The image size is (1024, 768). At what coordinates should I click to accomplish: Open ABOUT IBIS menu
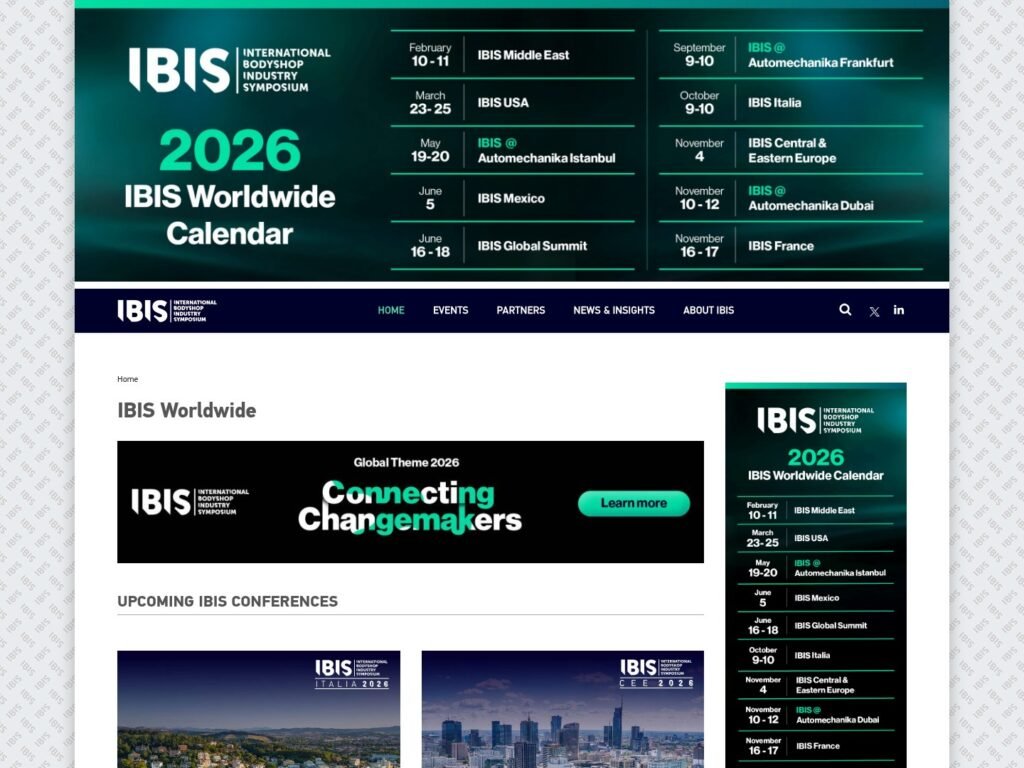(709, 310)
